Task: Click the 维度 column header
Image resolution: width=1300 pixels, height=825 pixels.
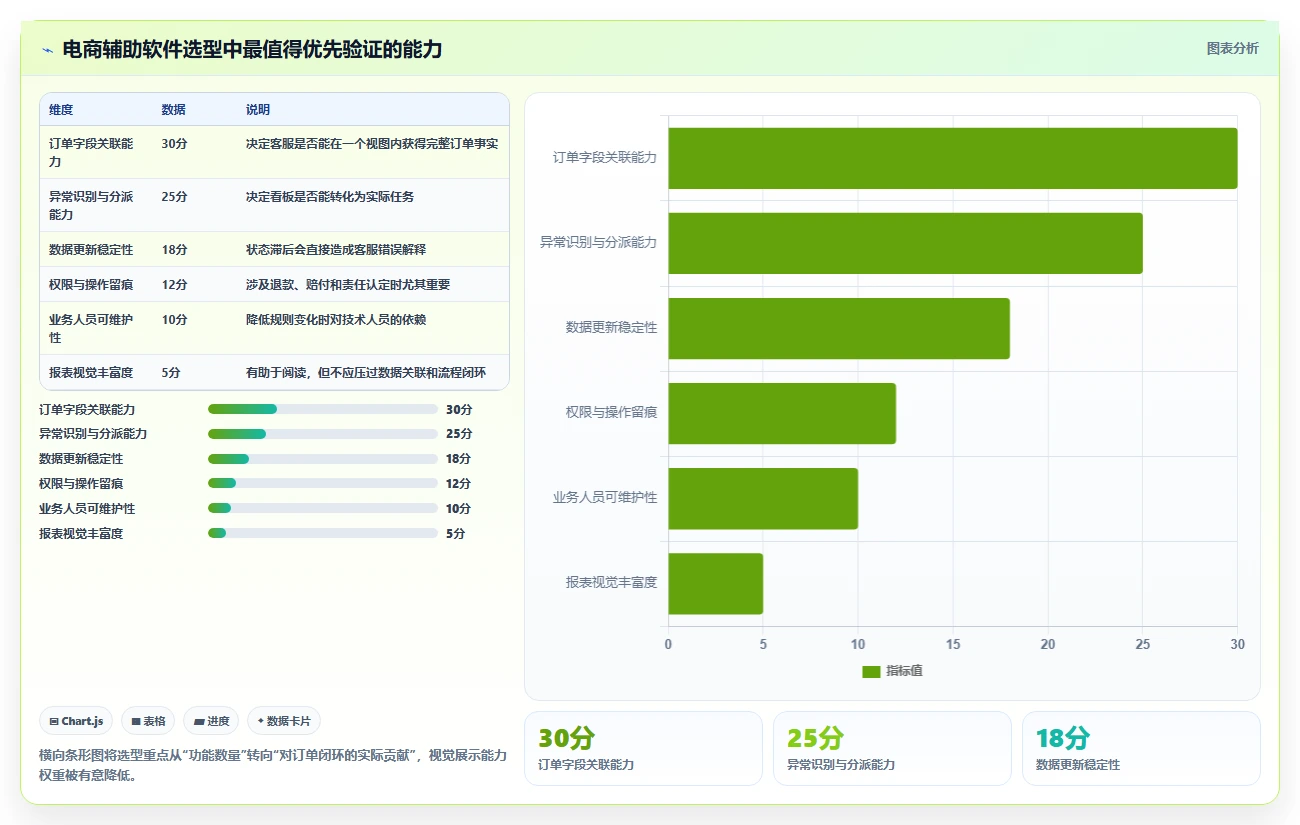Action: pyautogui.click(x=61, y=109)
